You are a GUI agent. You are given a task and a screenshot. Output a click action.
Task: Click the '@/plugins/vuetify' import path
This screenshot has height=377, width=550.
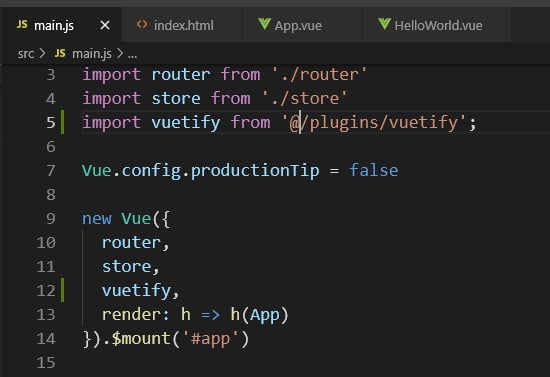(x=374, y=123)
